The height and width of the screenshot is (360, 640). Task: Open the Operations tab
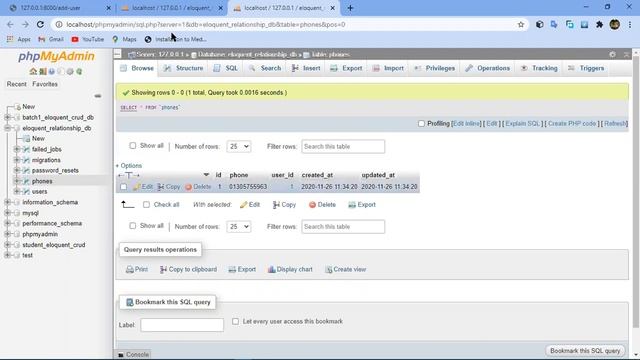point(488,68)
